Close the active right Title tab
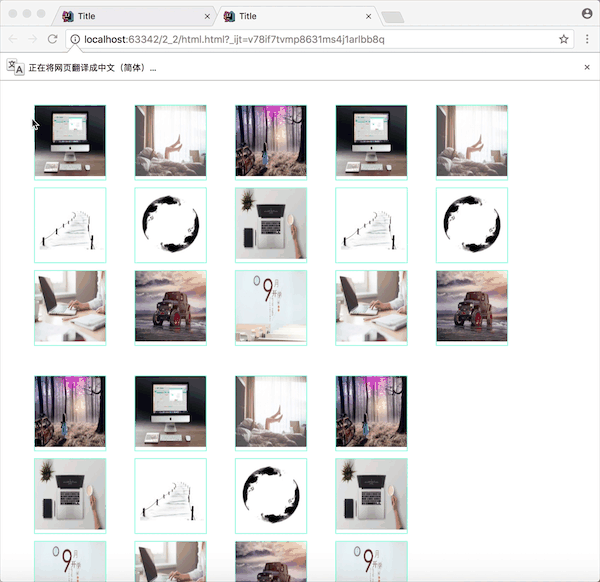The image size is (600, 582). (368, 16)
